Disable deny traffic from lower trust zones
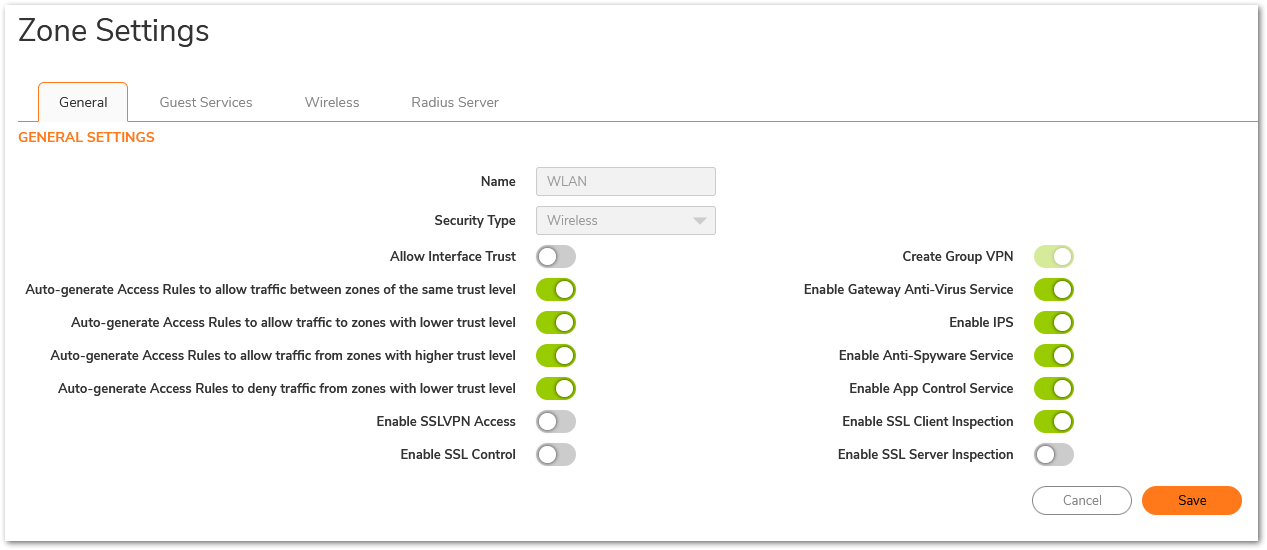Image resolution: width=1267 pixels, height=550 pixels. coord(556,389)
